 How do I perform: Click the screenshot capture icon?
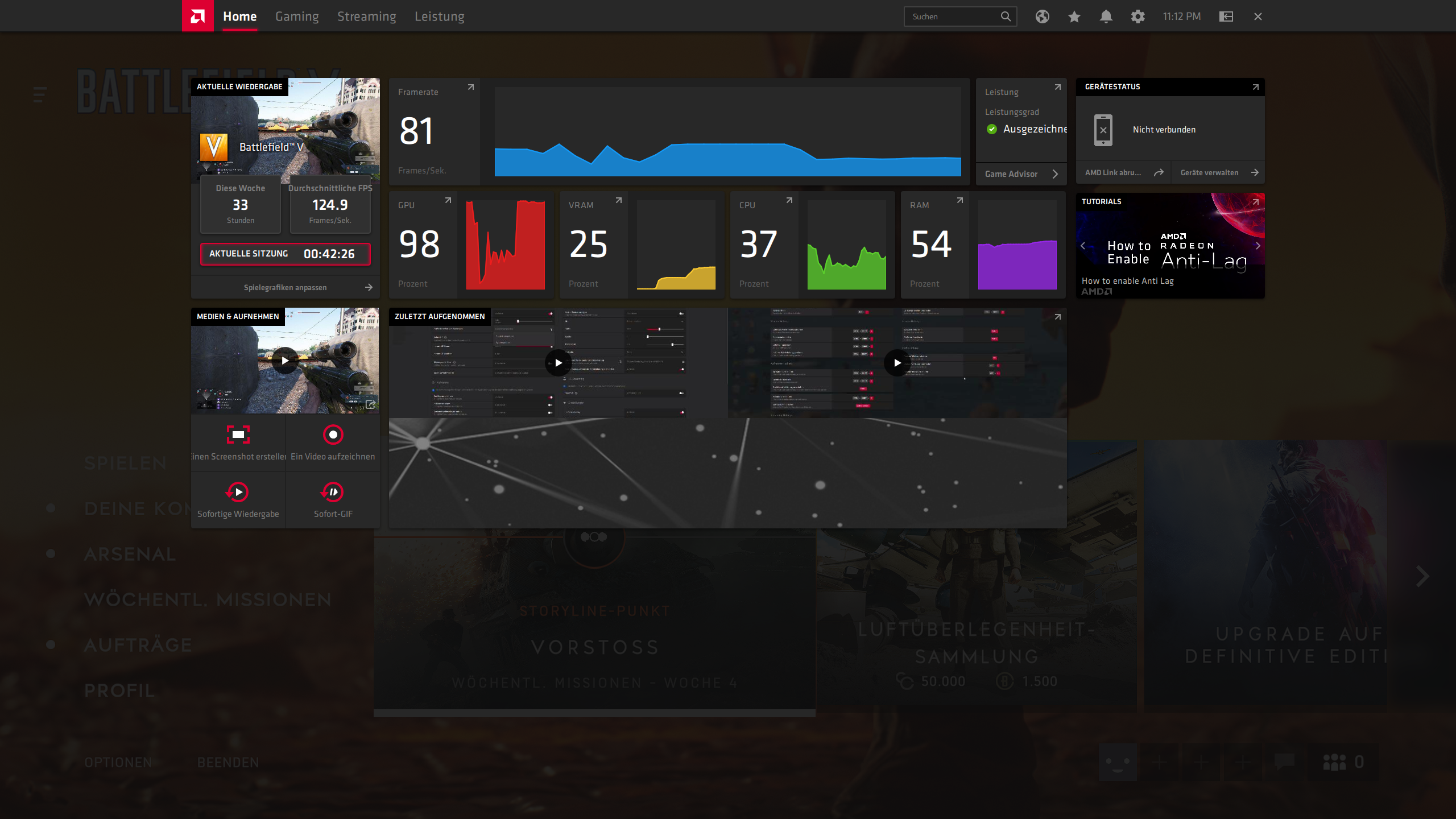coord(238,435)
